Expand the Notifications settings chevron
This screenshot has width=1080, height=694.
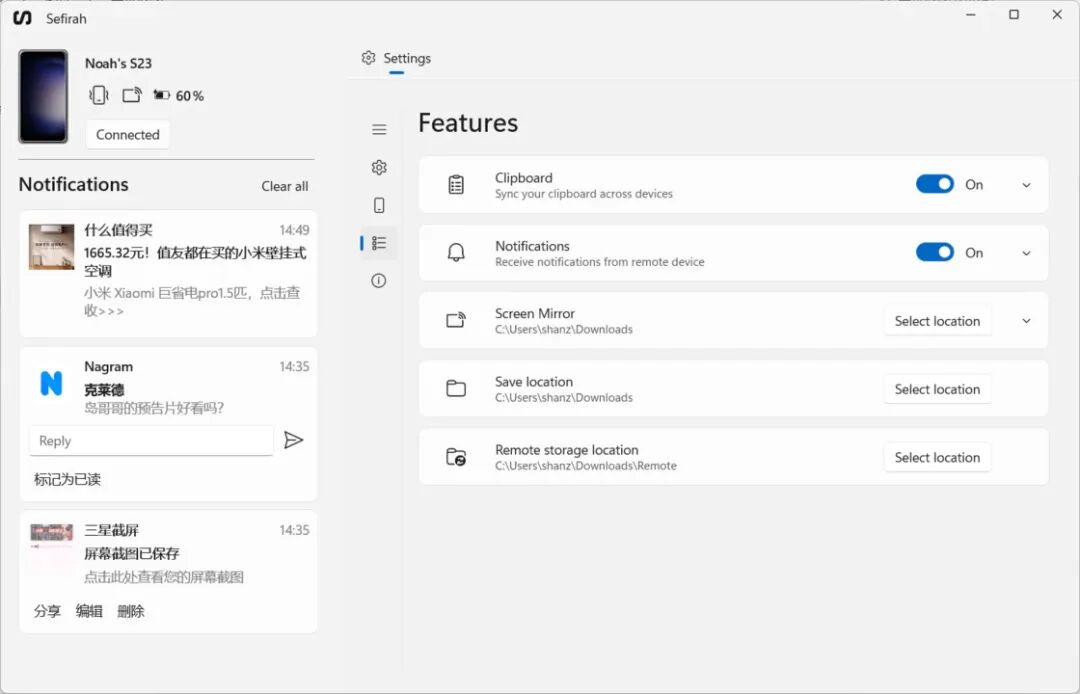(1026, 253)
